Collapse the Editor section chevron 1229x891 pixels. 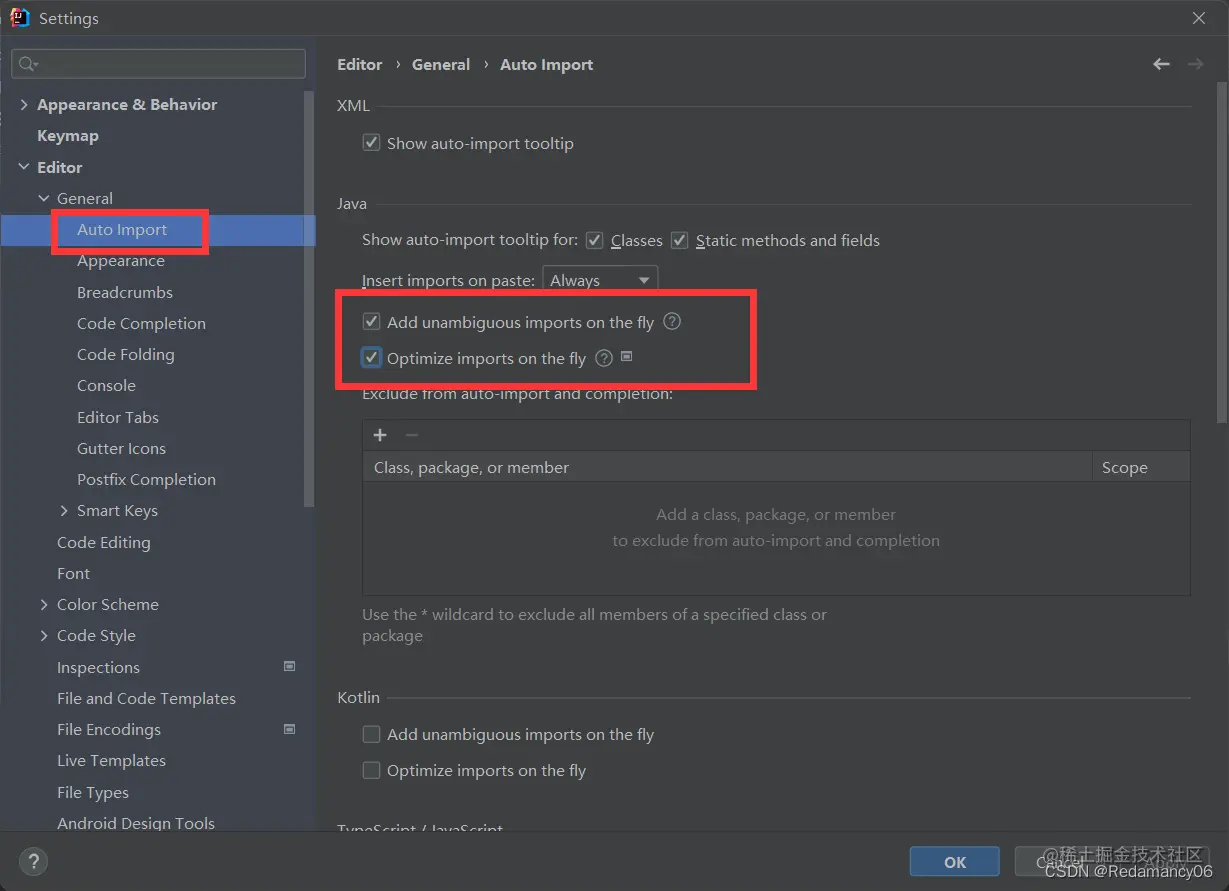pyautogui.click(x=24, y=167)
